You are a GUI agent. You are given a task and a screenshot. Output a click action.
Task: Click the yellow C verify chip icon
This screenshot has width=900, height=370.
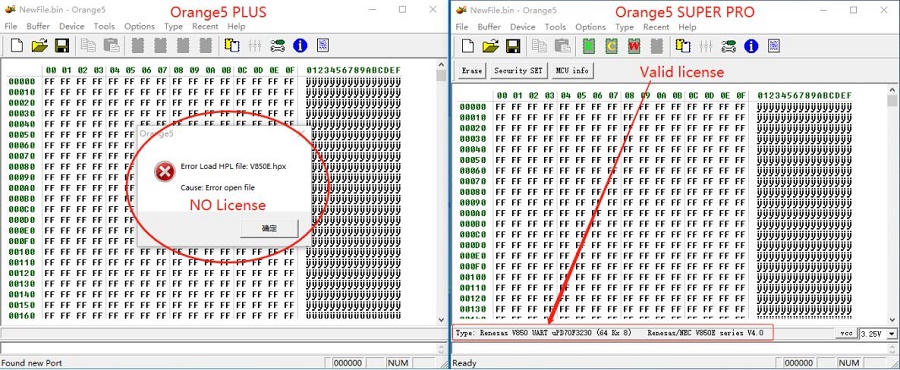pos(611,46)
